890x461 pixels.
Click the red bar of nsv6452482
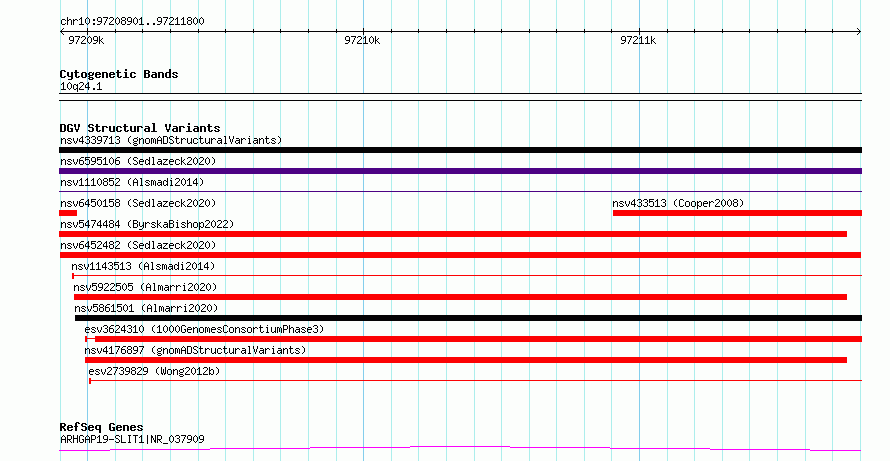pos(460,255)
